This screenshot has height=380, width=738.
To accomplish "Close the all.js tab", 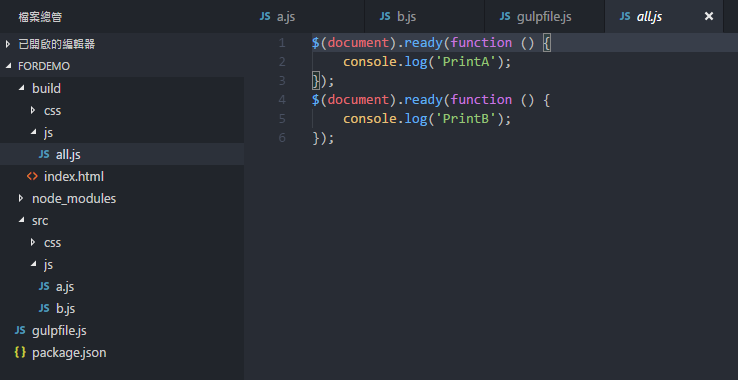I will (708, 16).
